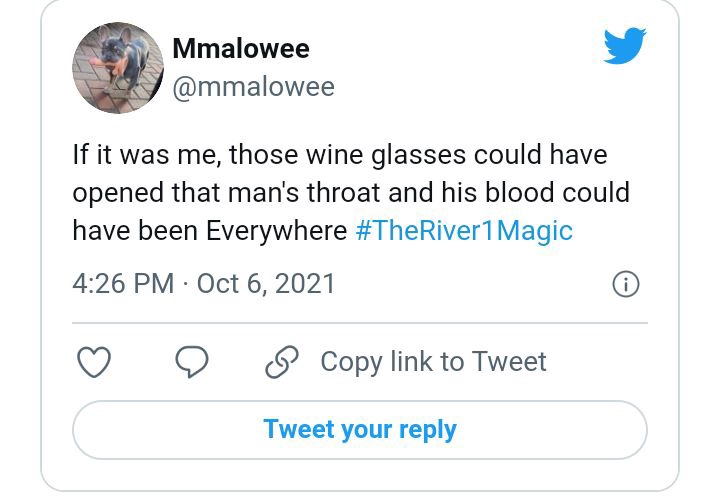Open replies via the speech bubble icon
720x501 pixels.
192,361
